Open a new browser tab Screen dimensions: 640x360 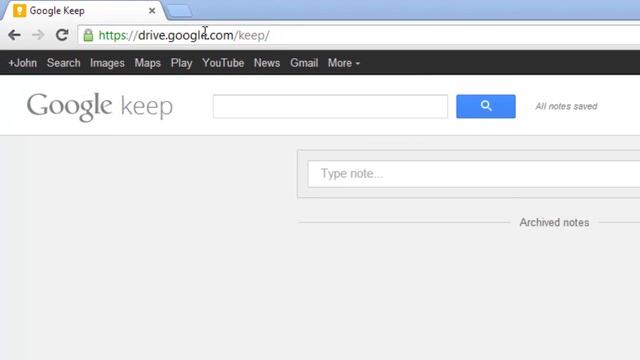[x=180, y=11]
